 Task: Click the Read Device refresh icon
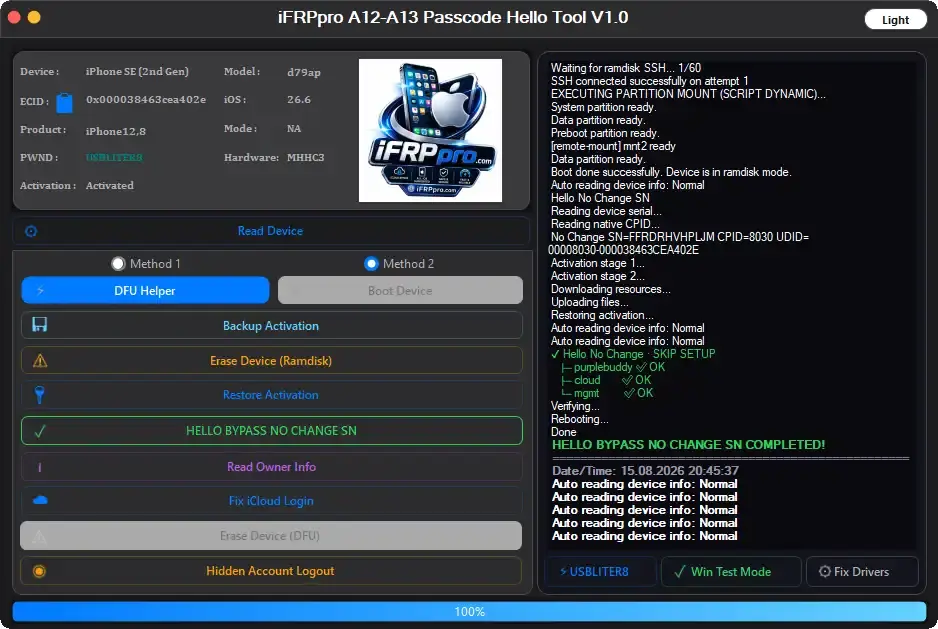[x=31, y=231]
